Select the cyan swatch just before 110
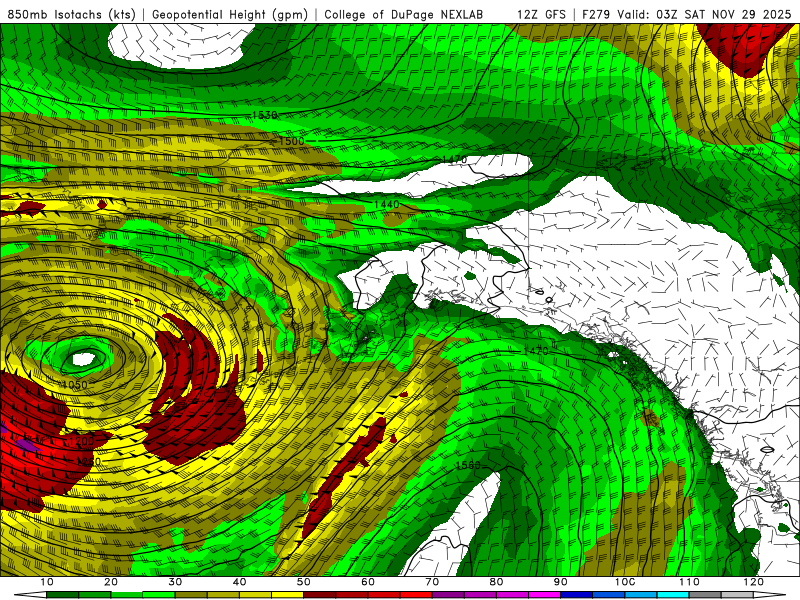The image size is (800, 600). pos(673,595)
